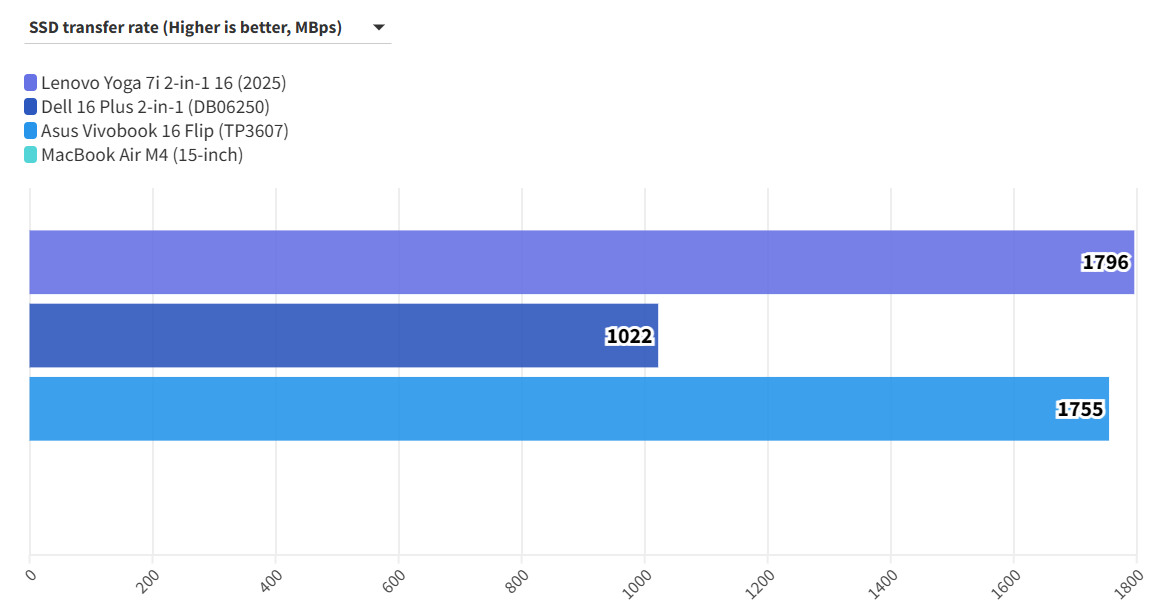Screen dimensions: 1167x613
Task: Click the 600 axis tick label
Action: (x=392, y=582)
